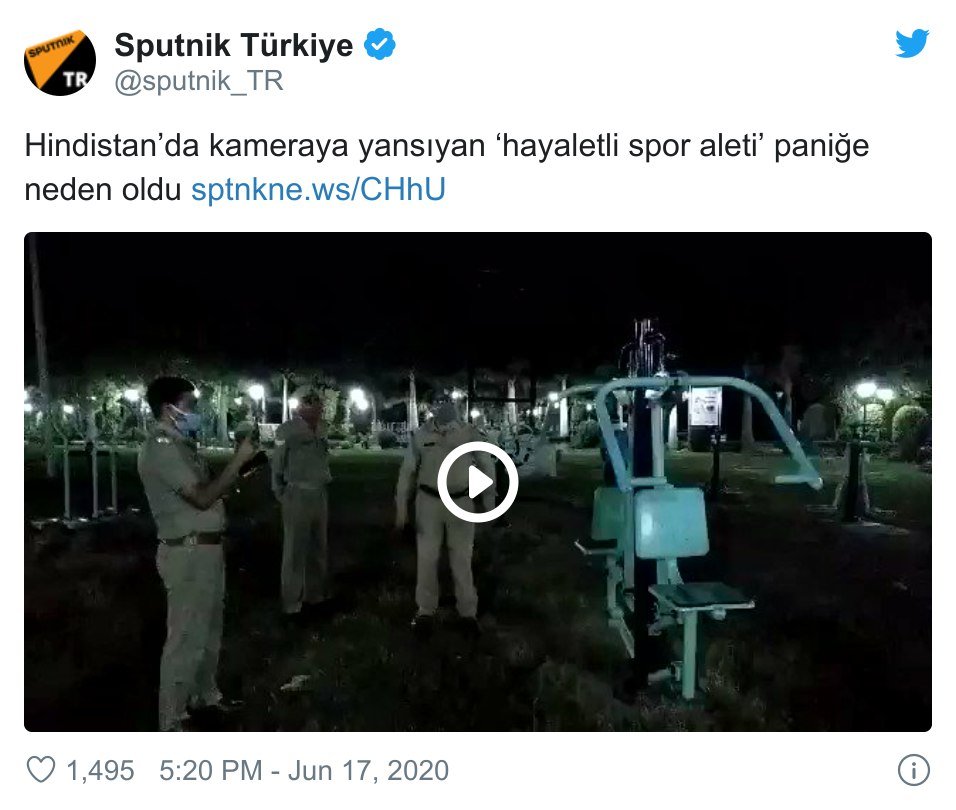Click the 1,495 likes count
Image resolution: width=956 pixels, height=810 pixels.
[x=100, y=770]
